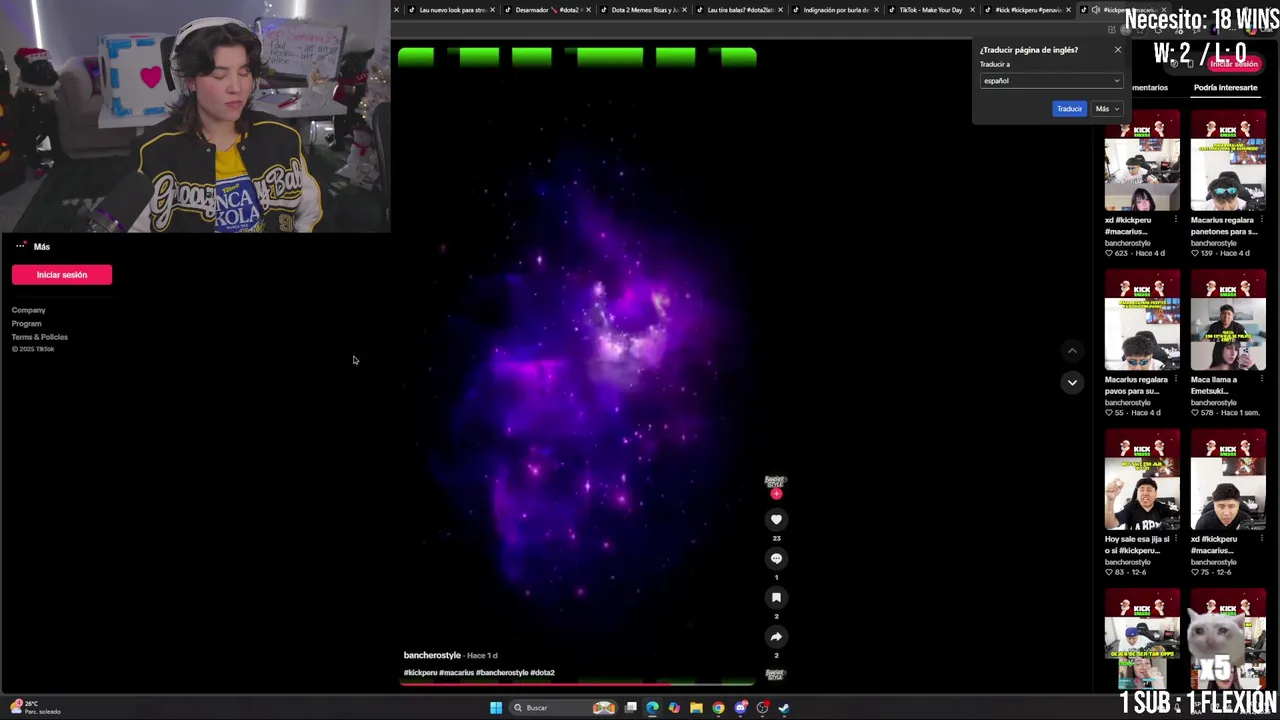This screenshot has width=1280, height=720.
Task: Go to the previous video with up chevron
Action: pos(1072,351)
